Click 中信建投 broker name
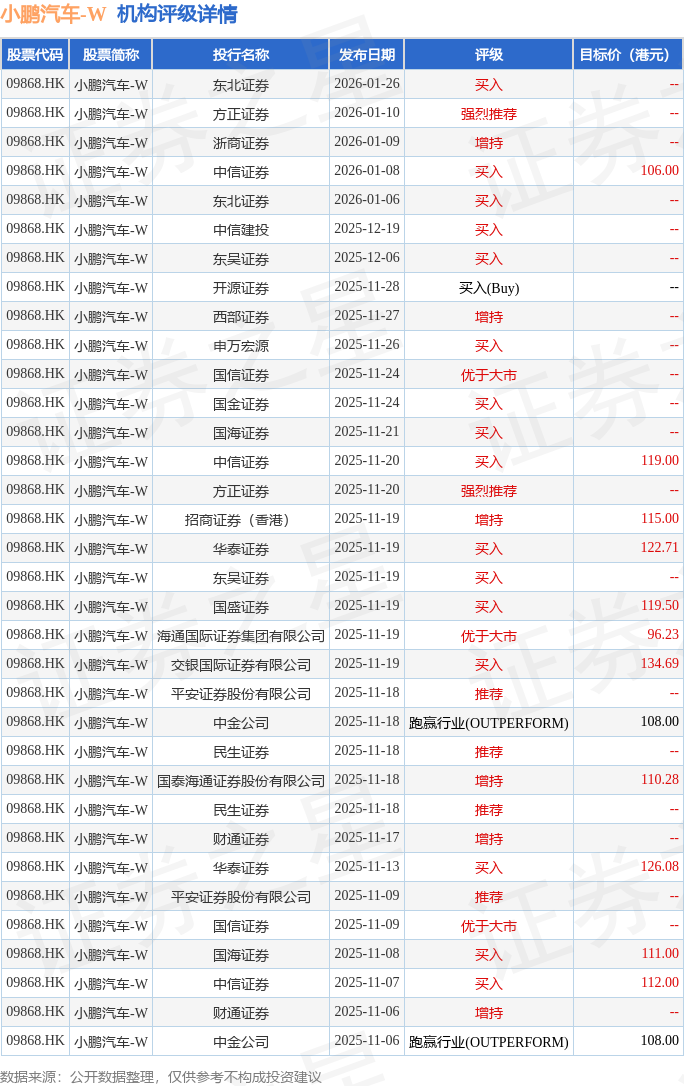 (241, 230)
